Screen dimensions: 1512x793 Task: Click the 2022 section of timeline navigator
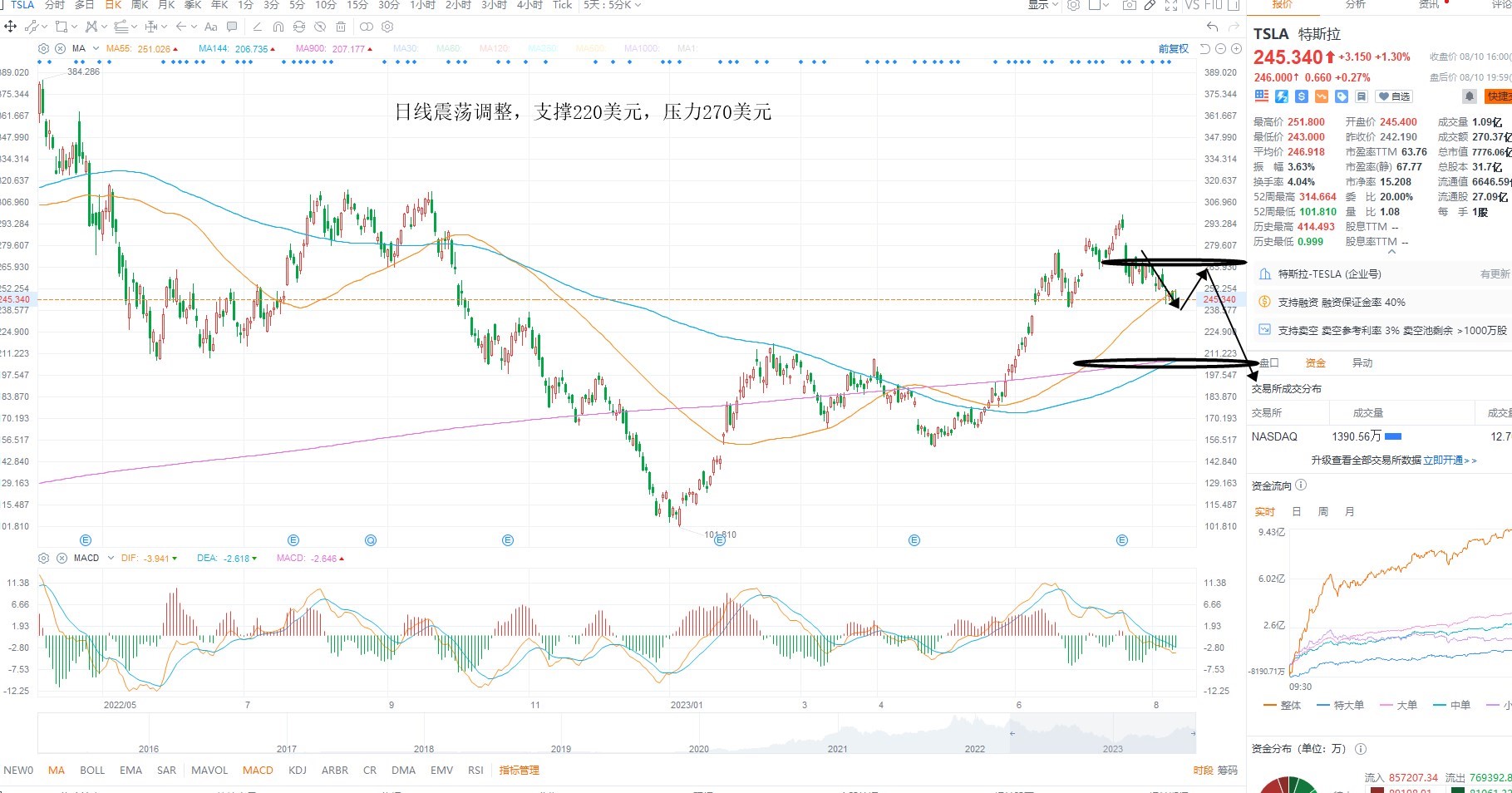pos(975,748)
